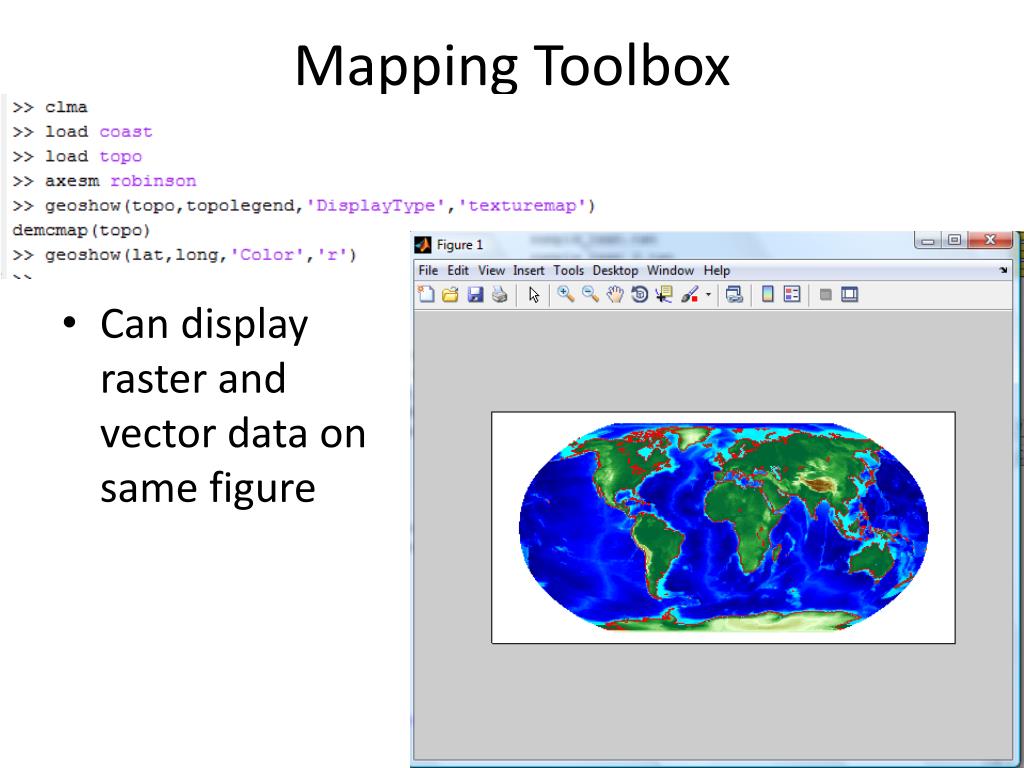The height and width of the screenshot is (768, 1024).
Task: Click the 'Mapping Toolbox' slide title
Action: (x=512, y=65)
